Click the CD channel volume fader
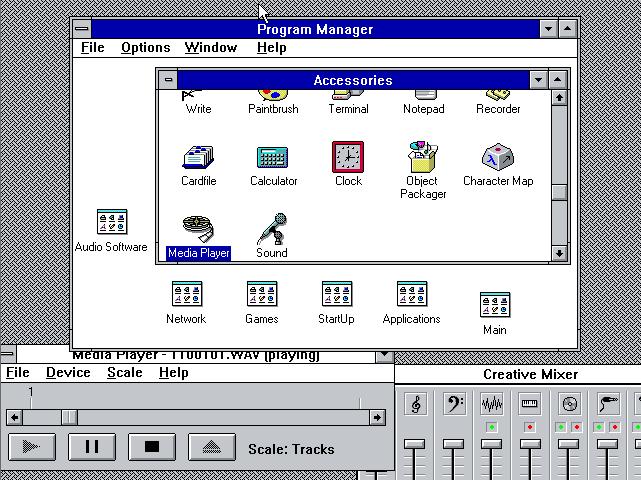The width and height of the screenshot is (641, 480). pyautogui.click(x=568, y=444)
